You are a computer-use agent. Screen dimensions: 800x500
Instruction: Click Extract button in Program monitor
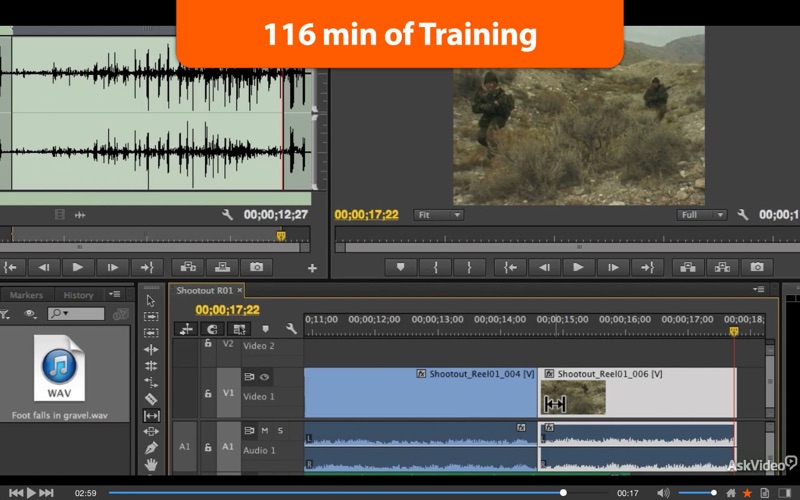click(x=722, y=267)
